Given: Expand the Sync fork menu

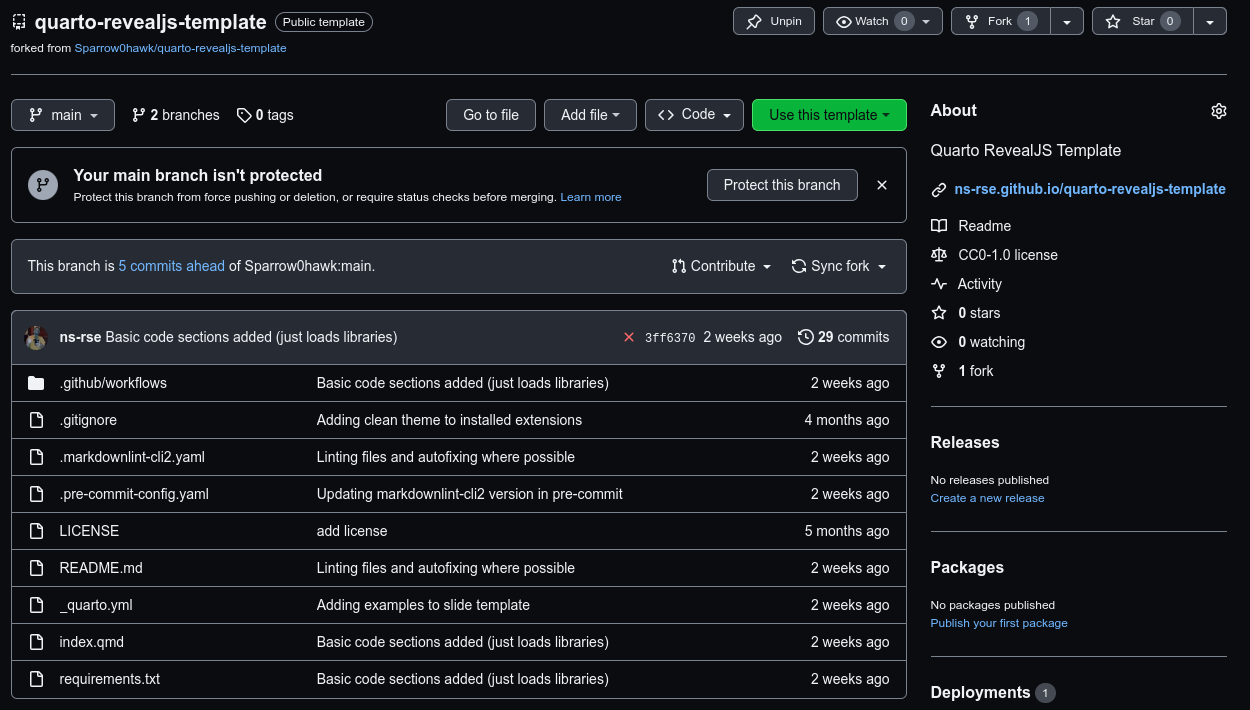Looking at the screenshot, I should [838, 266].
